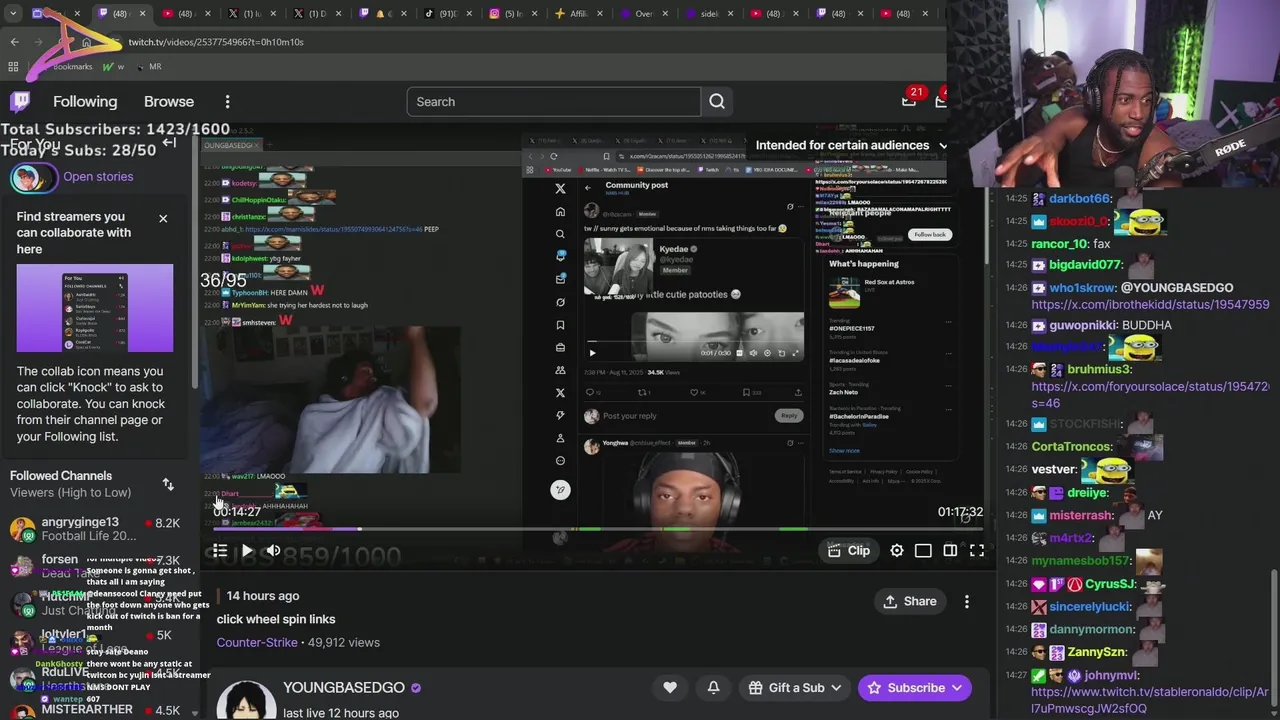Screen dimensions: 1280x720
Task: Sort the Followed Channels list
Action: (168, 484)
